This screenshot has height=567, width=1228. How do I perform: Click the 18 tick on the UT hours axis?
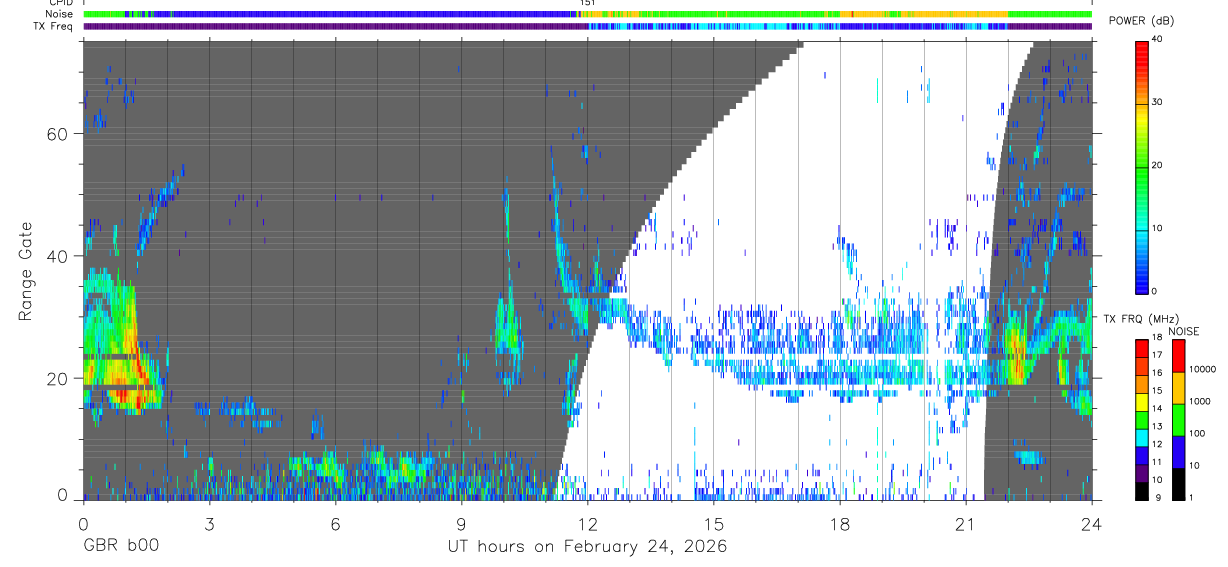[x=840, y=523]
